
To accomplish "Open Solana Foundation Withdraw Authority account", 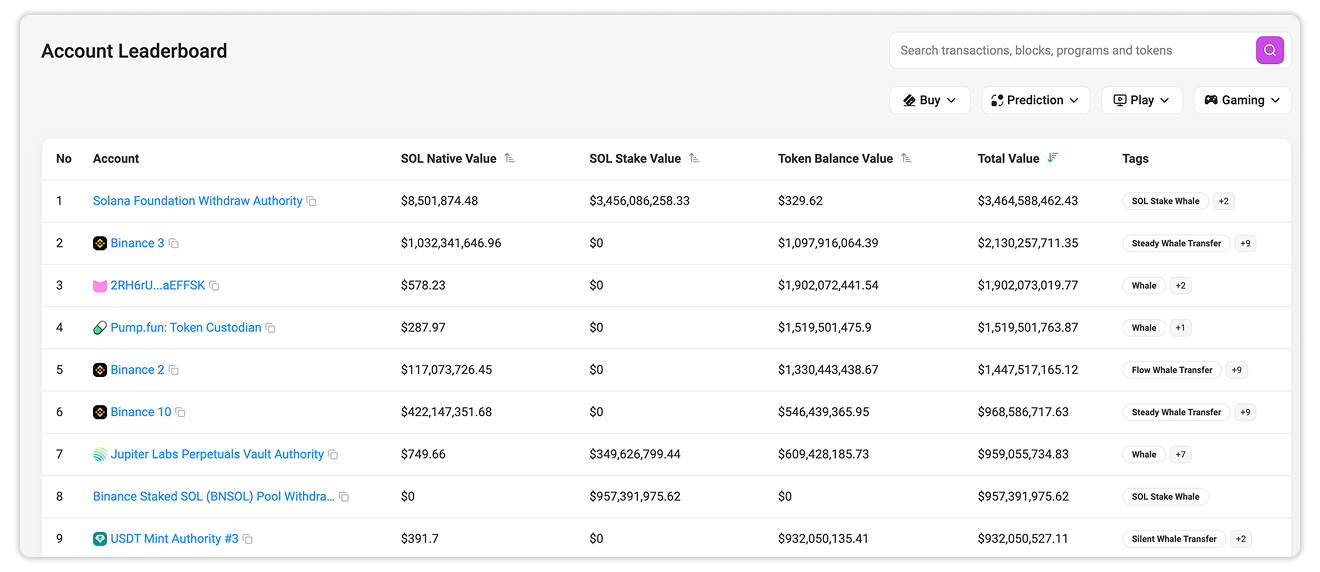I will (x=198, y=201).
